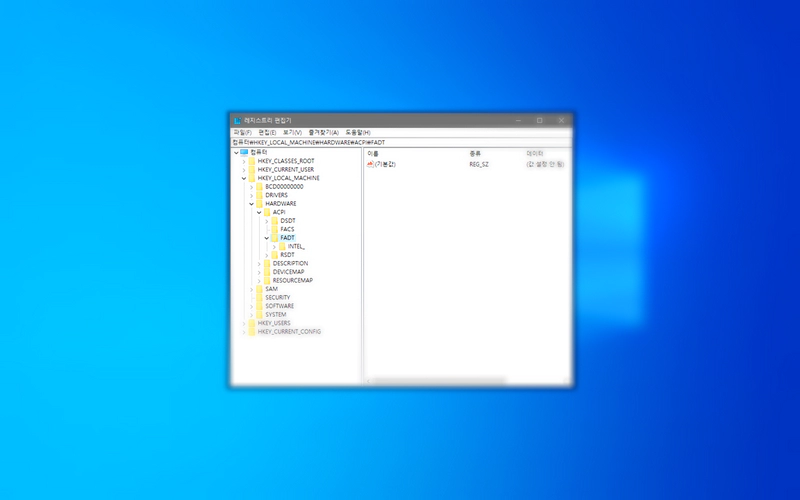Click the 컴퓨터 computer icon in tree
This screenshot has height=500, width=800.
244,152
